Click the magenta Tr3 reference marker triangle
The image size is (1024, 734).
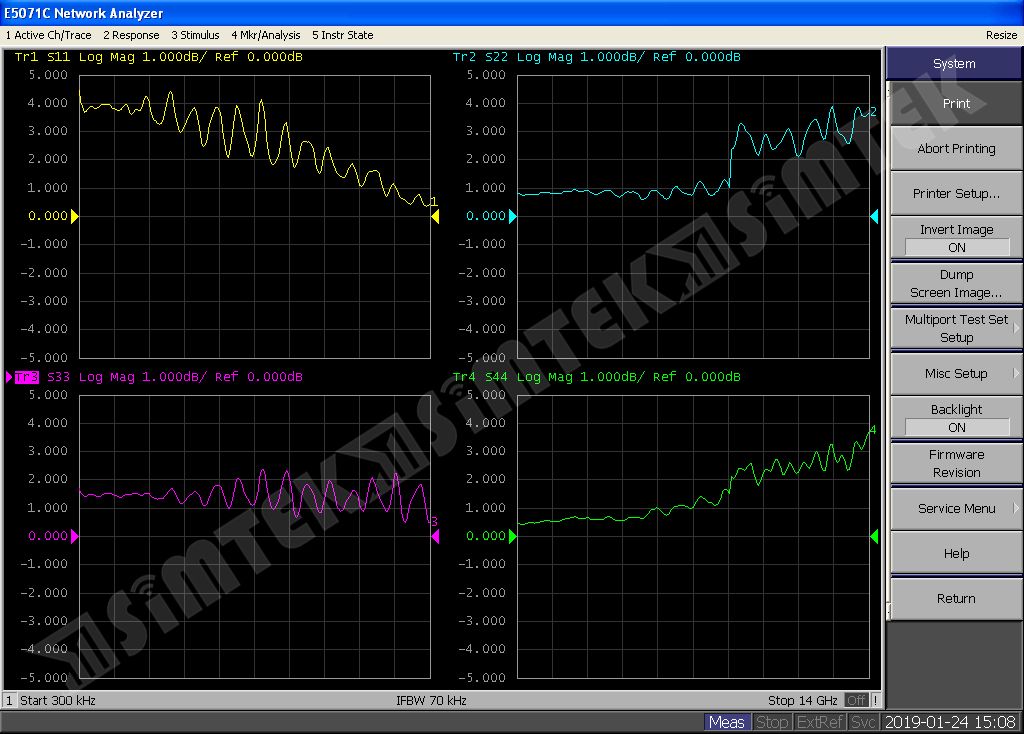(74, 536)
